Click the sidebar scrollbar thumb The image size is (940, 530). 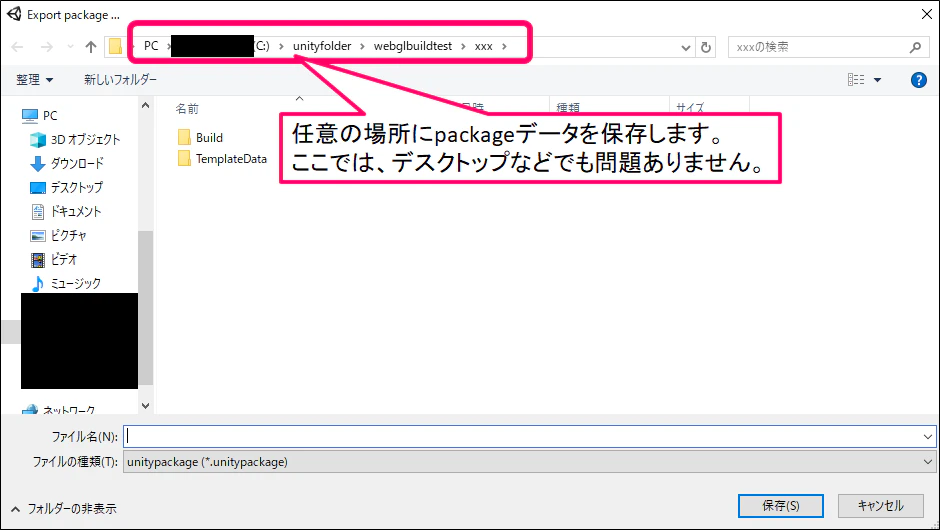145,307
